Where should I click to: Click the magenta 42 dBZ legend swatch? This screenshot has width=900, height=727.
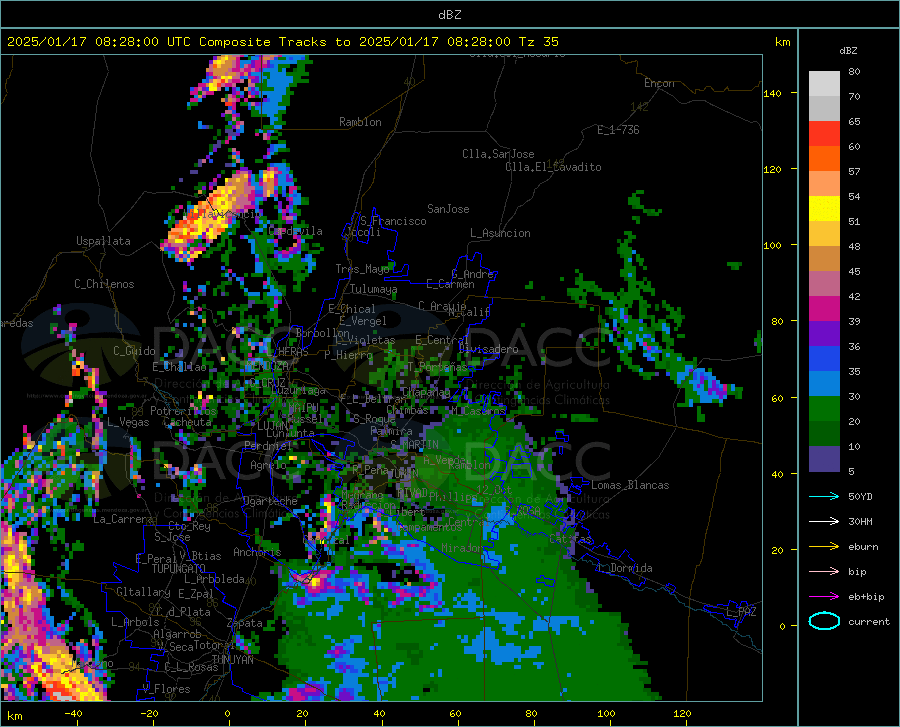pyautogui.click(x=824, y=309)
